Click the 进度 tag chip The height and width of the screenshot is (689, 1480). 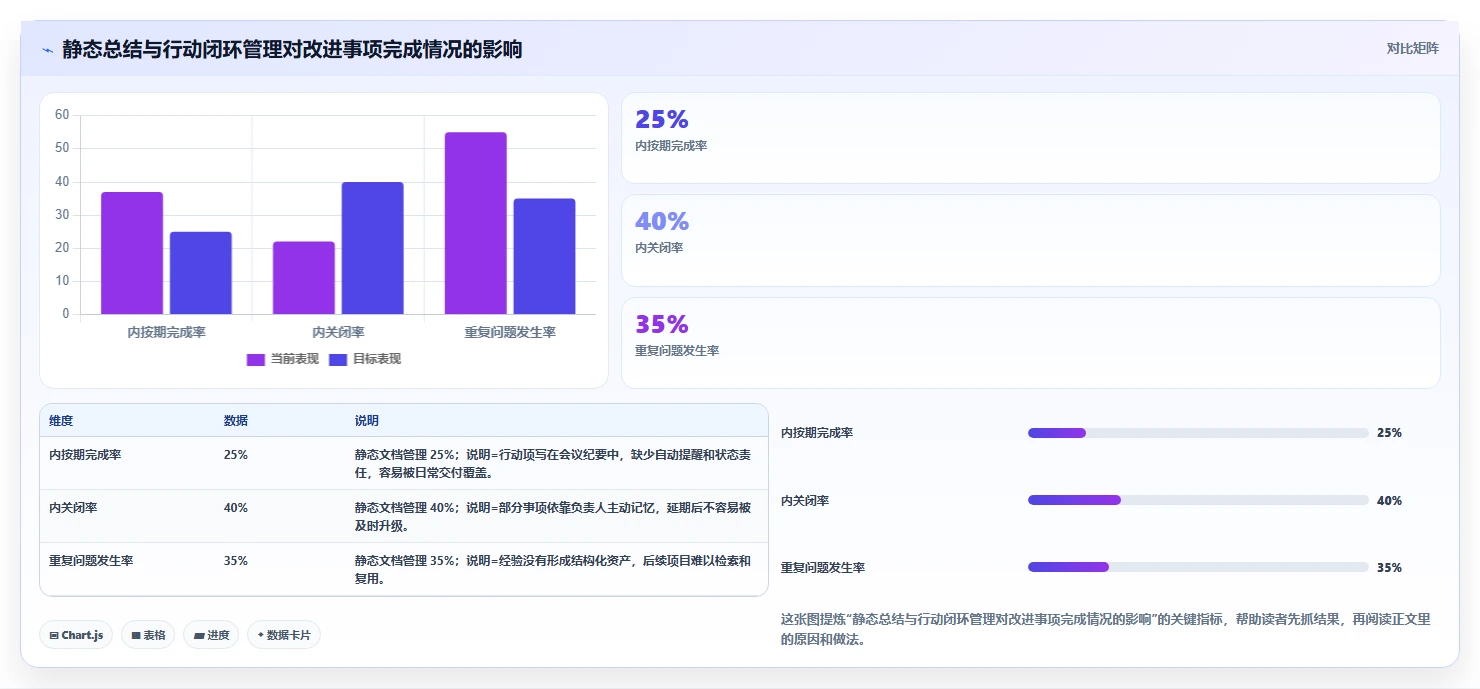pyautogui.click(x=211, y=635)
